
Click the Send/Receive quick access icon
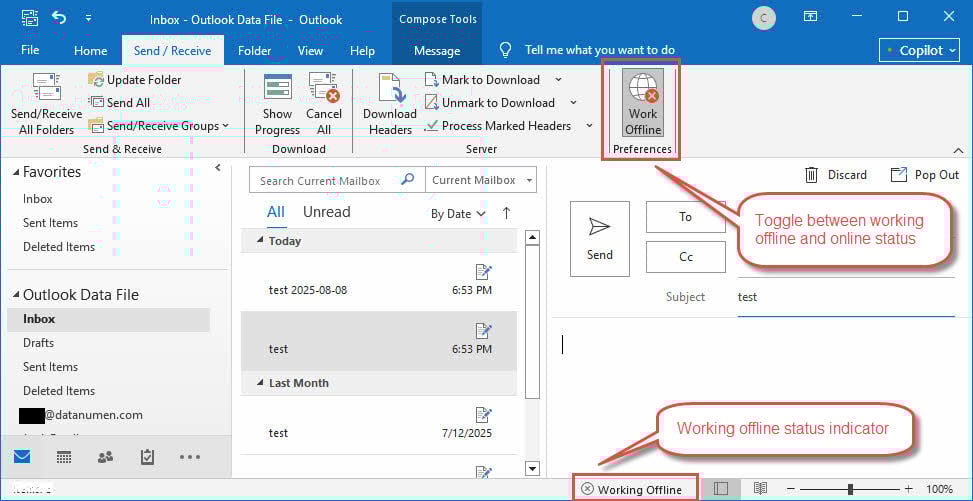click(30, 18)
